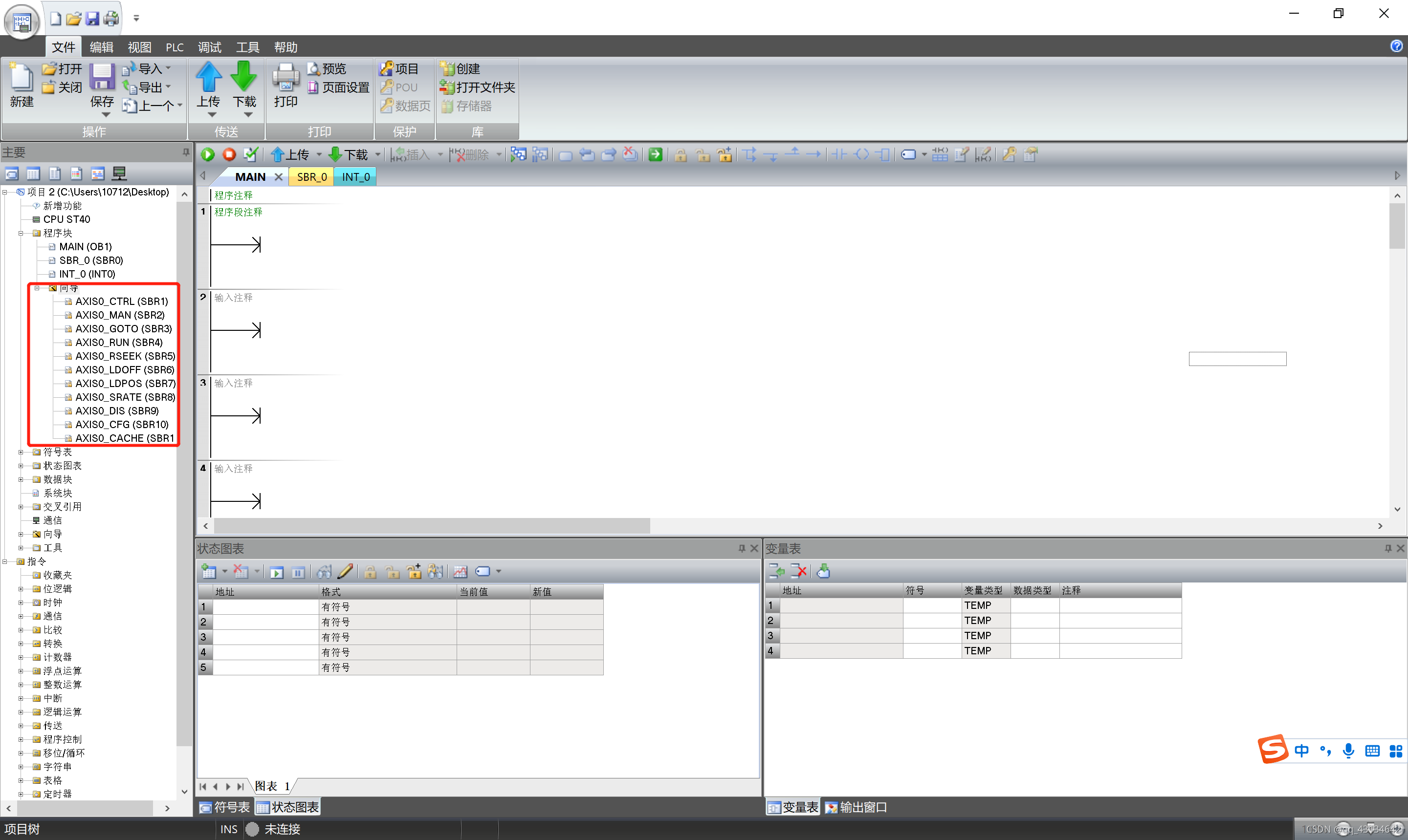Click the Print icon in ribbon
Viewport: 1408px width, 840px height.
[286, 78]
